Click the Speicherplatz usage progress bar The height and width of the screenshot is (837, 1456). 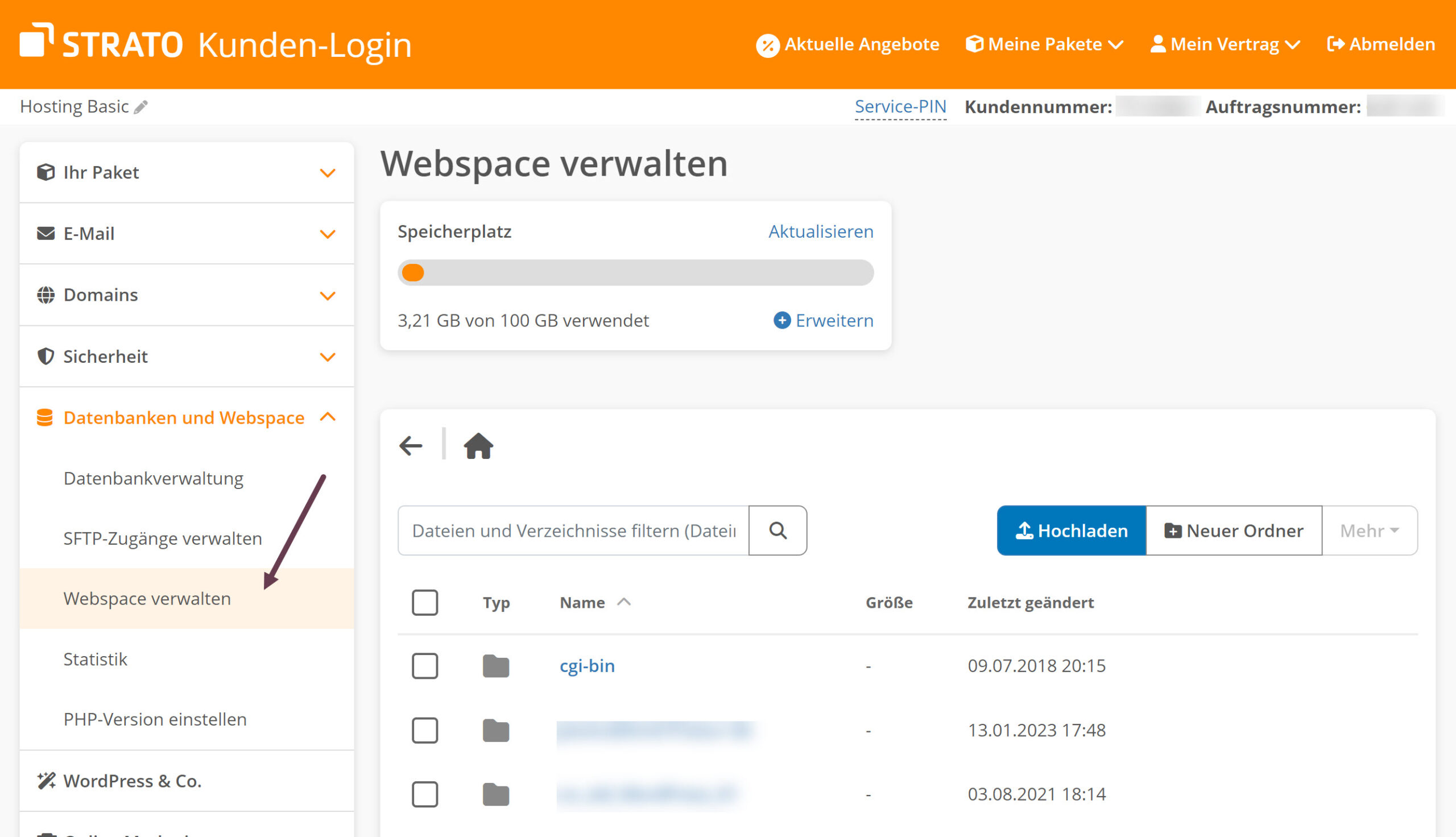(x=635, y=272)
